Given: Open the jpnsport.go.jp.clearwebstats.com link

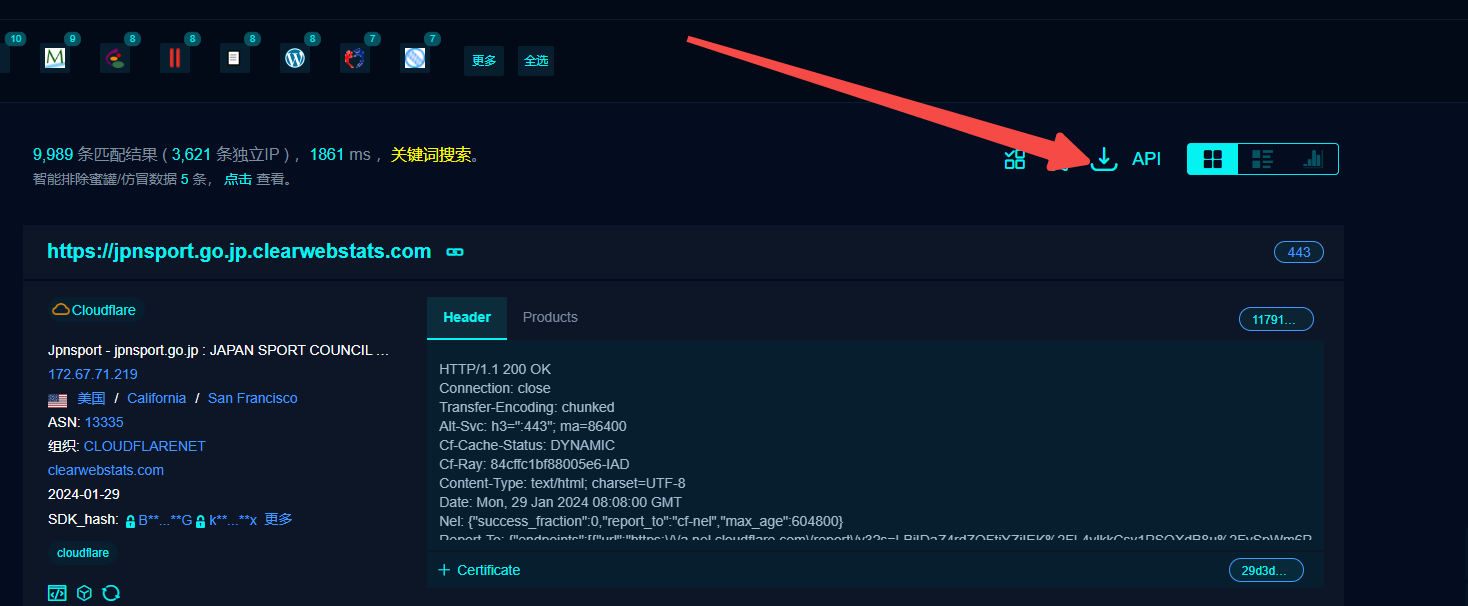Looking at the screenshot, I should pyautogui.click(x=239, y=251).
